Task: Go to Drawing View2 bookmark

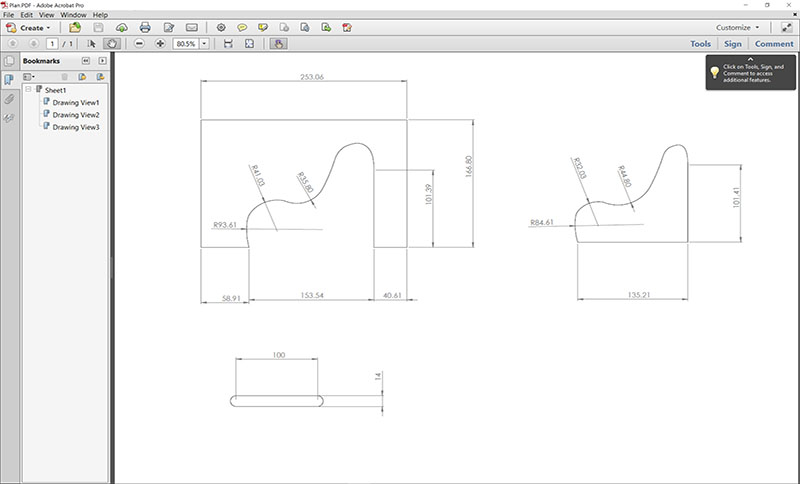Action: click(76, 115)
